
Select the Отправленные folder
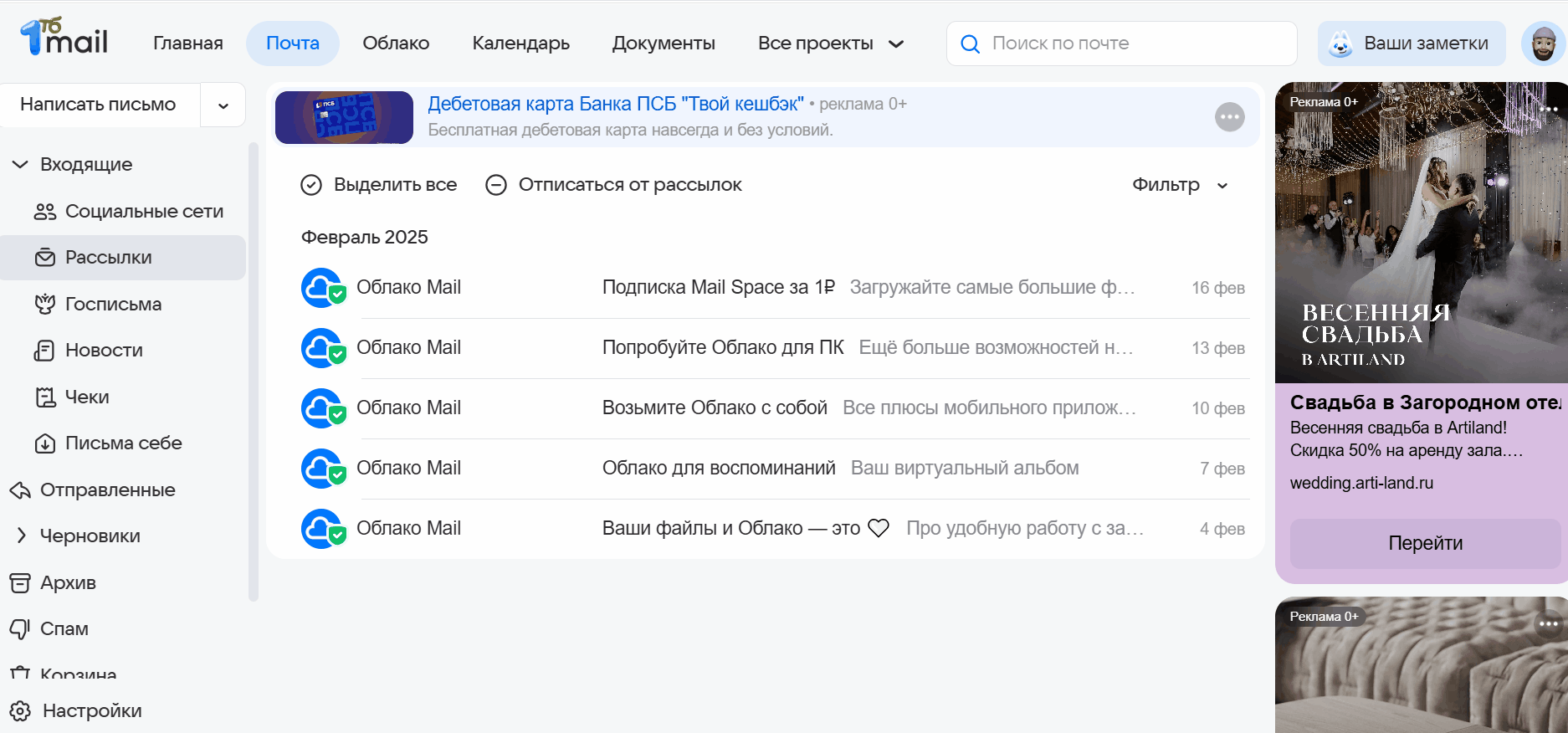coord(123,490)
